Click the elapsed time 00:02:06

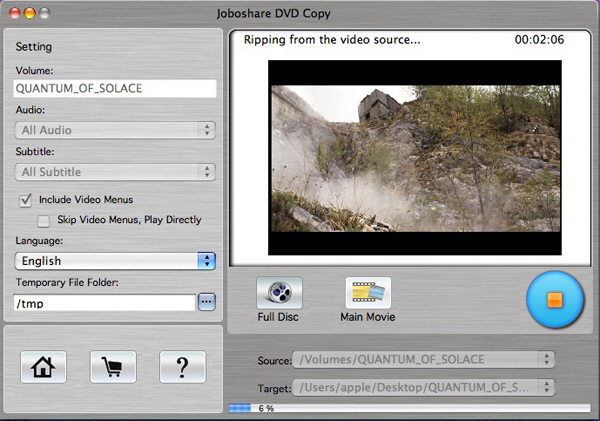pos(539,39)
